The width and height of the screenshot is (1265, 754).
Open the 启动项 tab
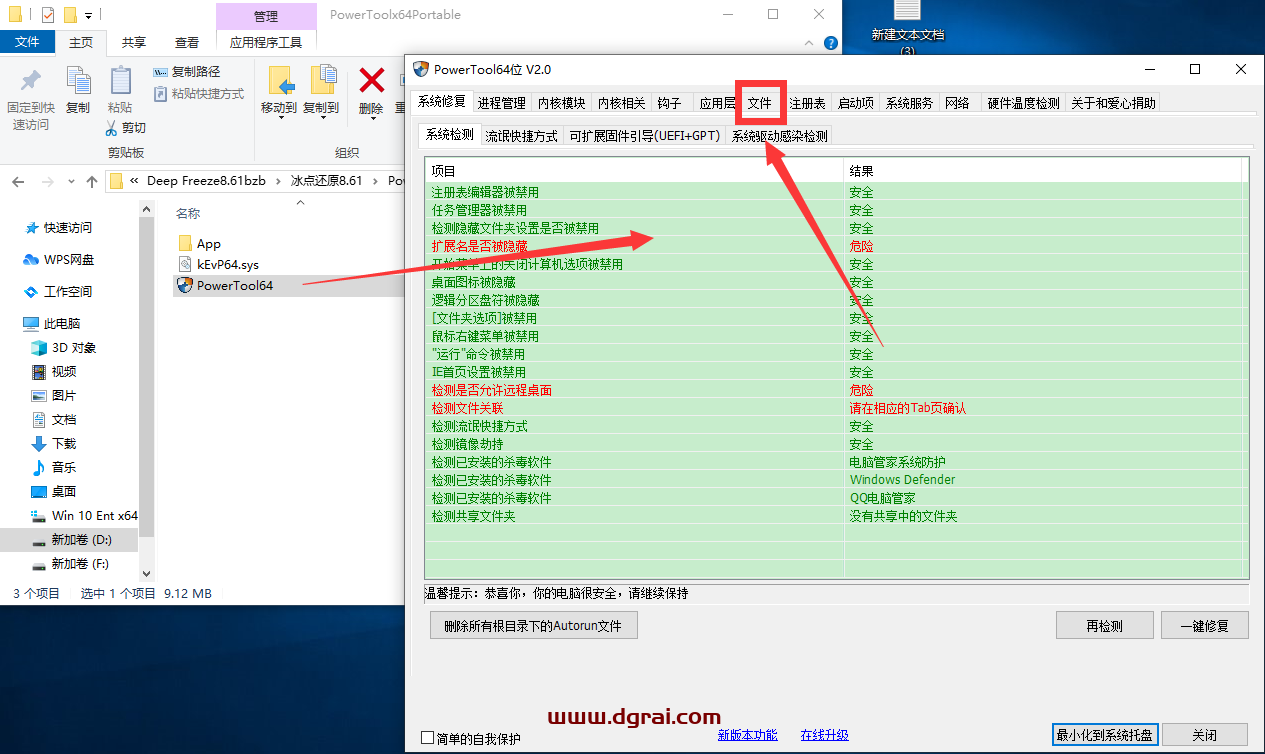coord(855,103)
